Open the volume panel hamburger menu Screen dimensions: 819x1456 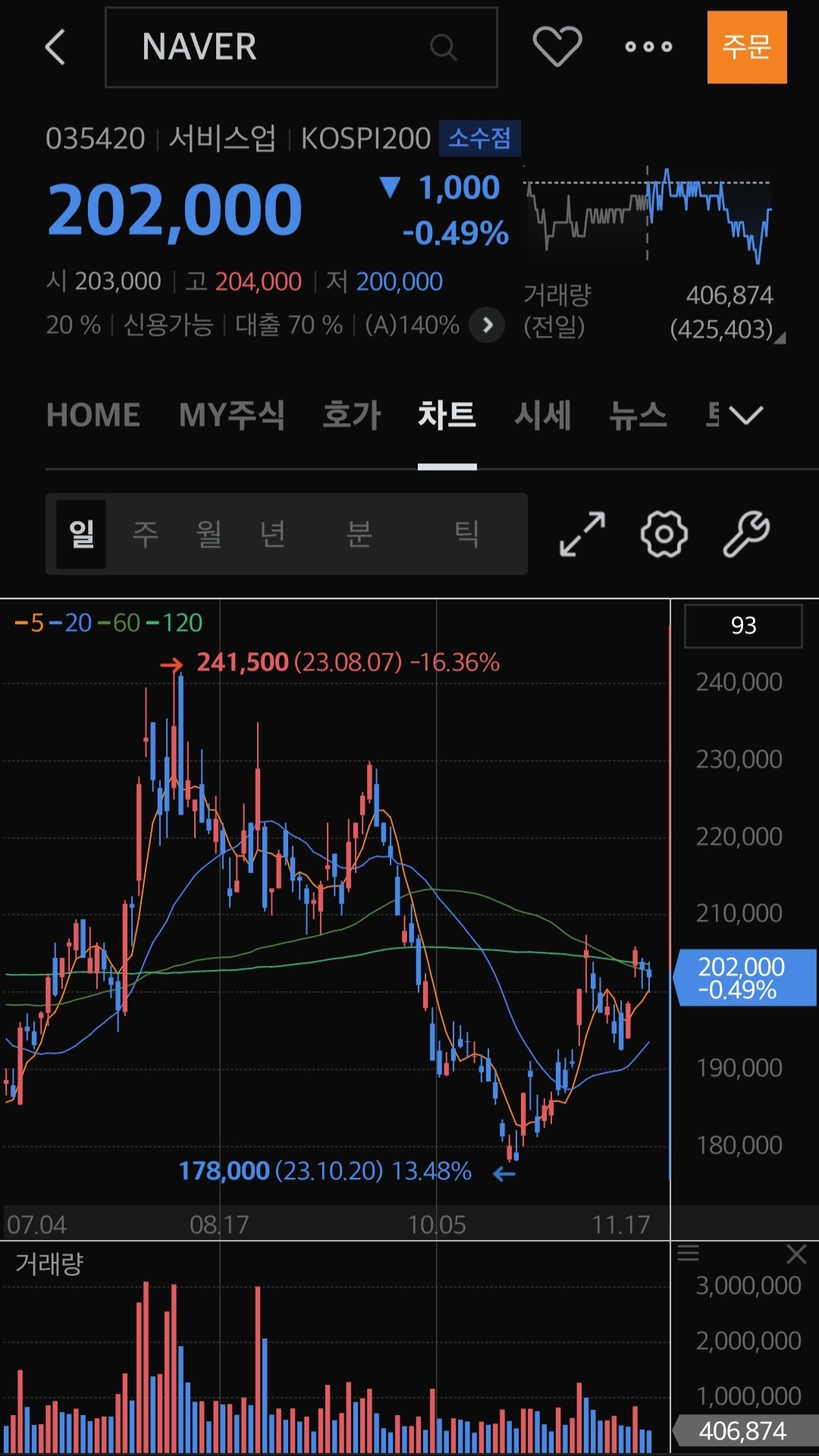(x=688, y=1253)
